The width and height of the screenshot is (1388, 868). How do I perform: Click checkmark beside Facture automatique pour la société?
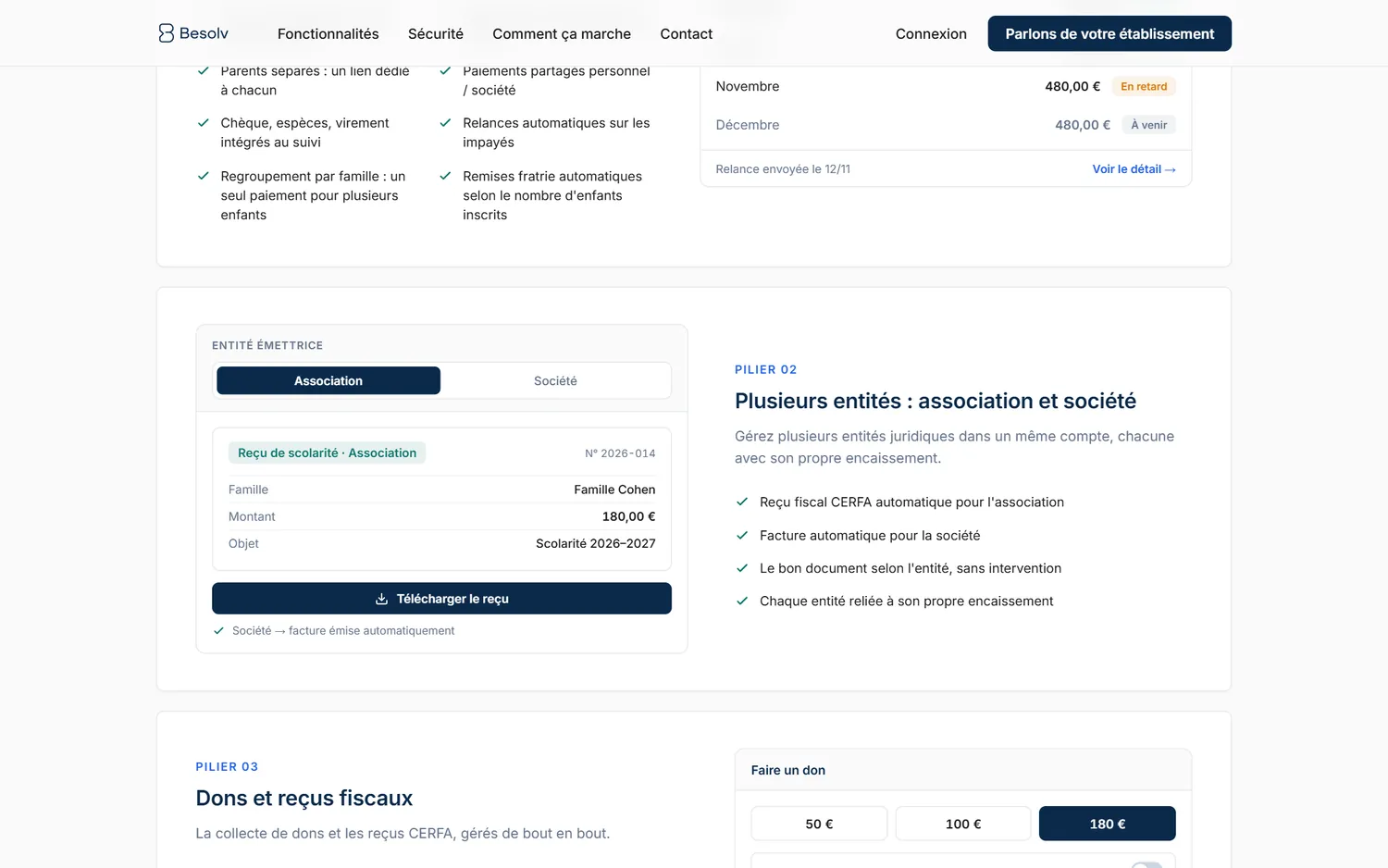click(x=742, y=535)
